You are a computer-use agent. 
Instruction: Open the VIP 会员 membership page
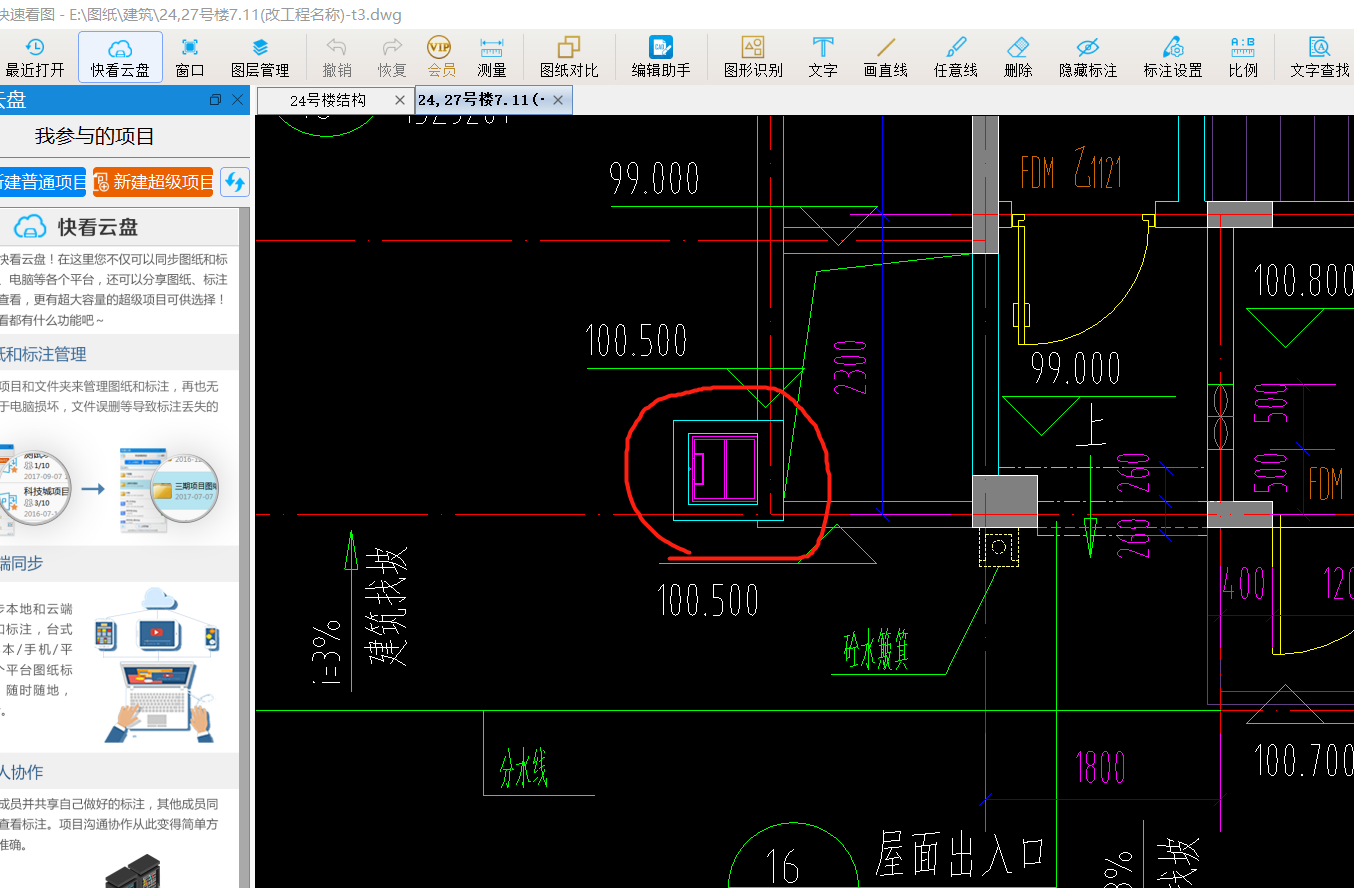(441, 57)
